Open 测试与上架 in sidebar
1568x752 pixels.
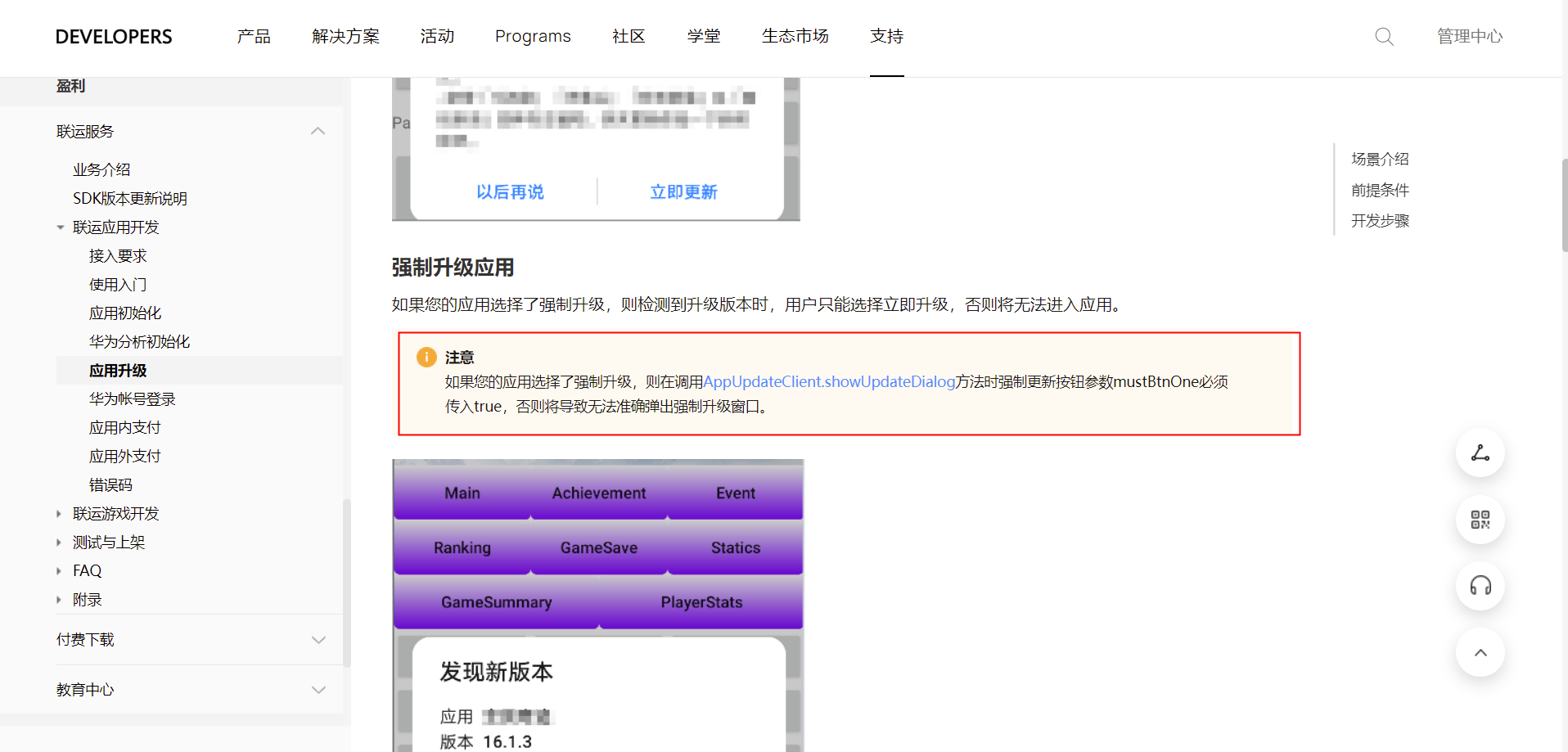109,543
